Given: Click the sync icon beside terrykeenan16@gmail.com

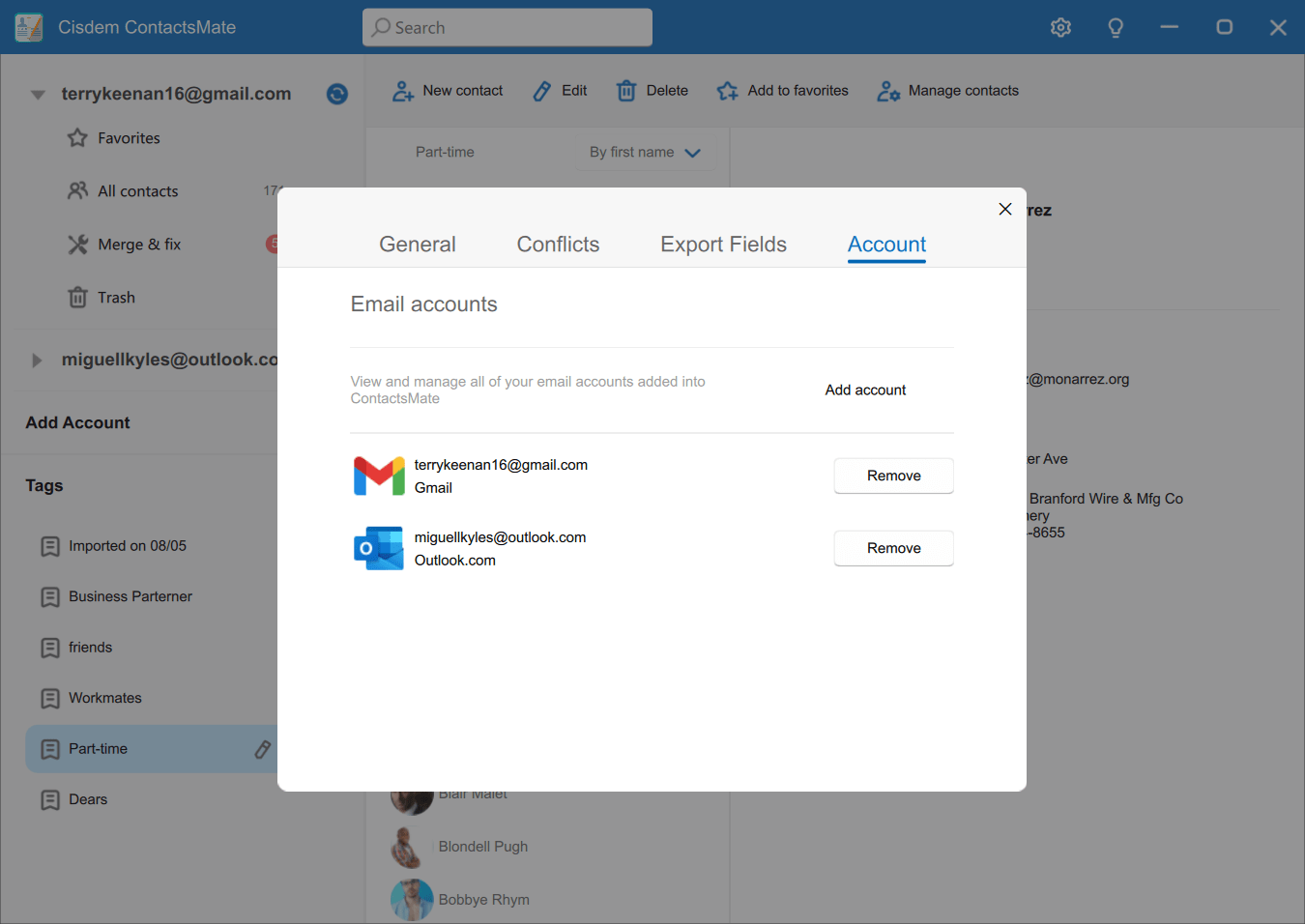Looking at the screenshot, I should [x=336, y=94].
